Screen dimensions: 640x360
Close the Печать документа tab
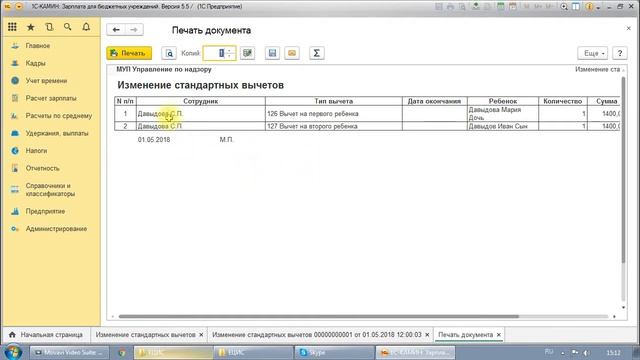[499, 335]
